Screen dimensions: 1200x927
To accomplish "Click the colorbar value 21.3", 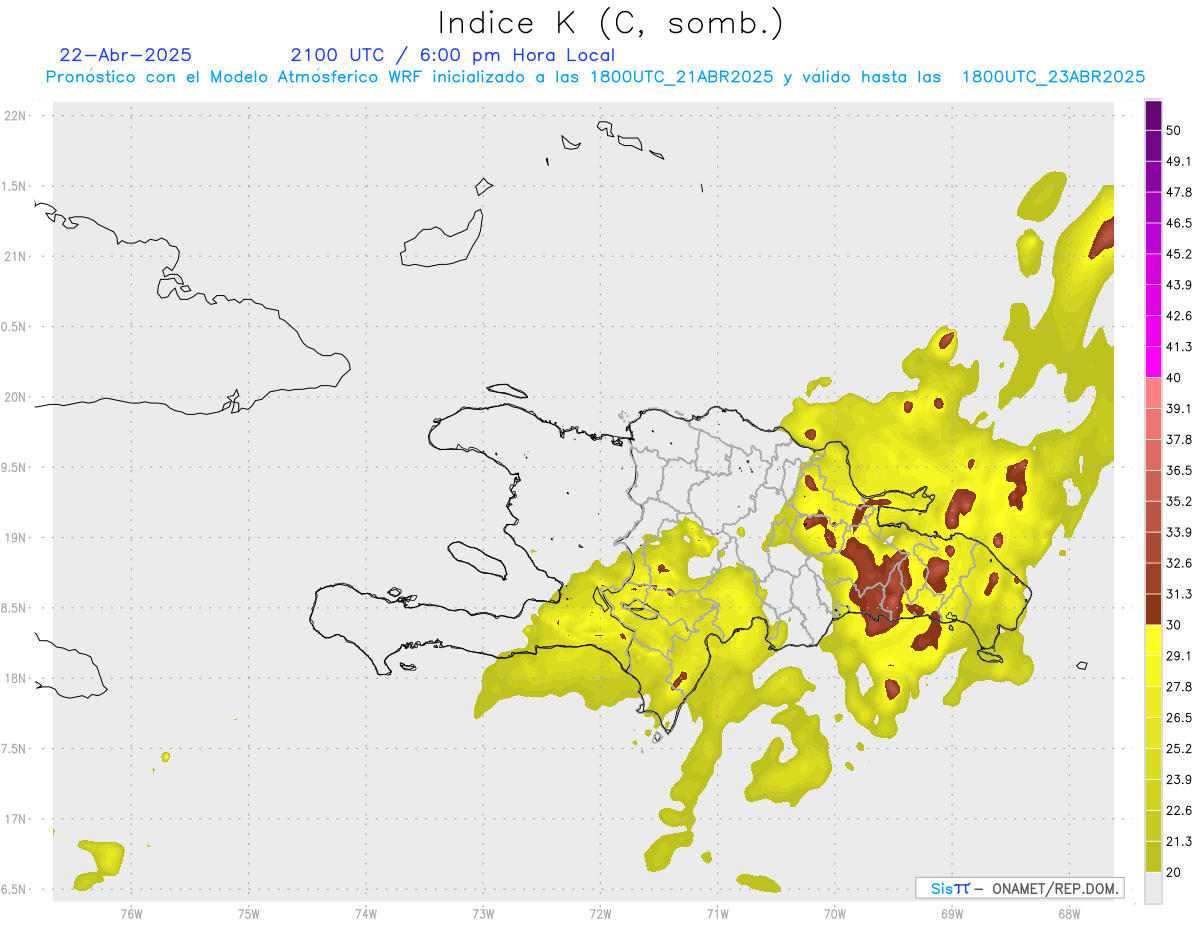I will point(1179,841).
